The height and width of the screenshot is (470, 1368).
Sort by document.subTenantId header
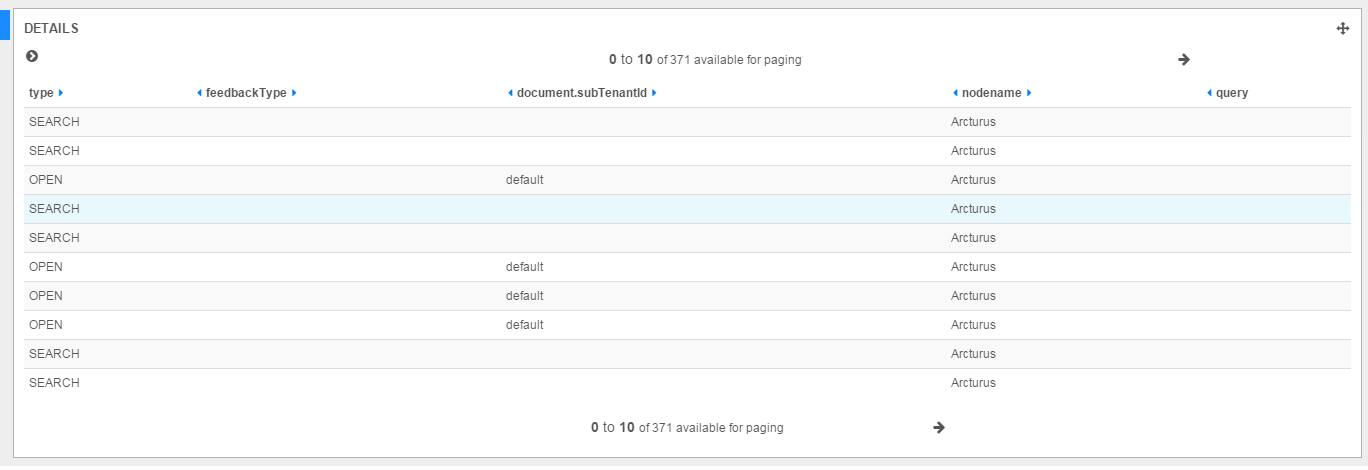point(581,93)
